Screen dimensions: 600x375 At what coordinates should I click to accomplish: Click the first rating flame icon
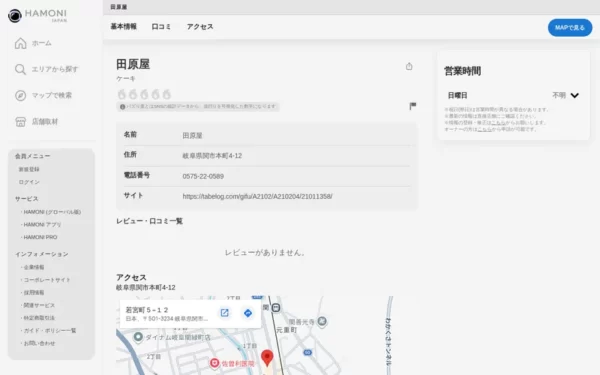coord(122,94)
